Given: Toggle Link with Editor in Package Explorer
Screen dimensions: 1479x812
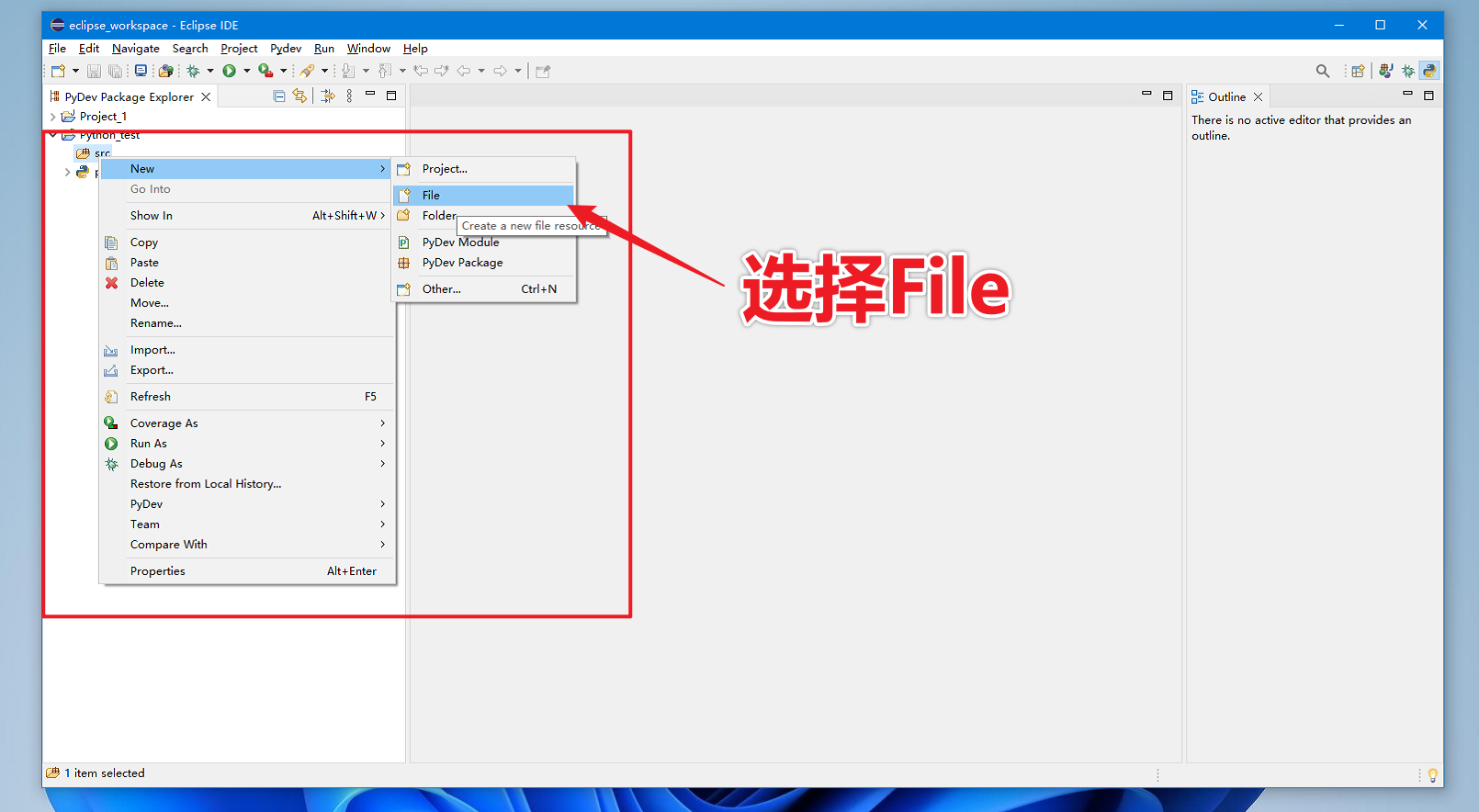Looking at the screenshot, I should tap(299, 96).
